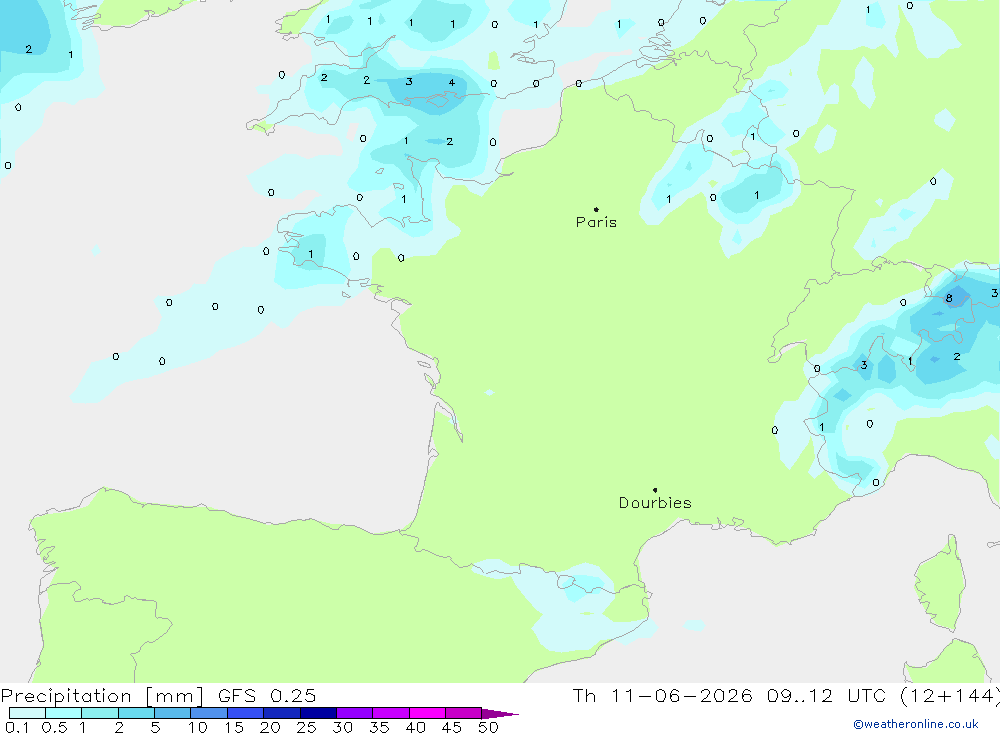Pick the 0.5–1 mm legend color swatch

[64, 713]
